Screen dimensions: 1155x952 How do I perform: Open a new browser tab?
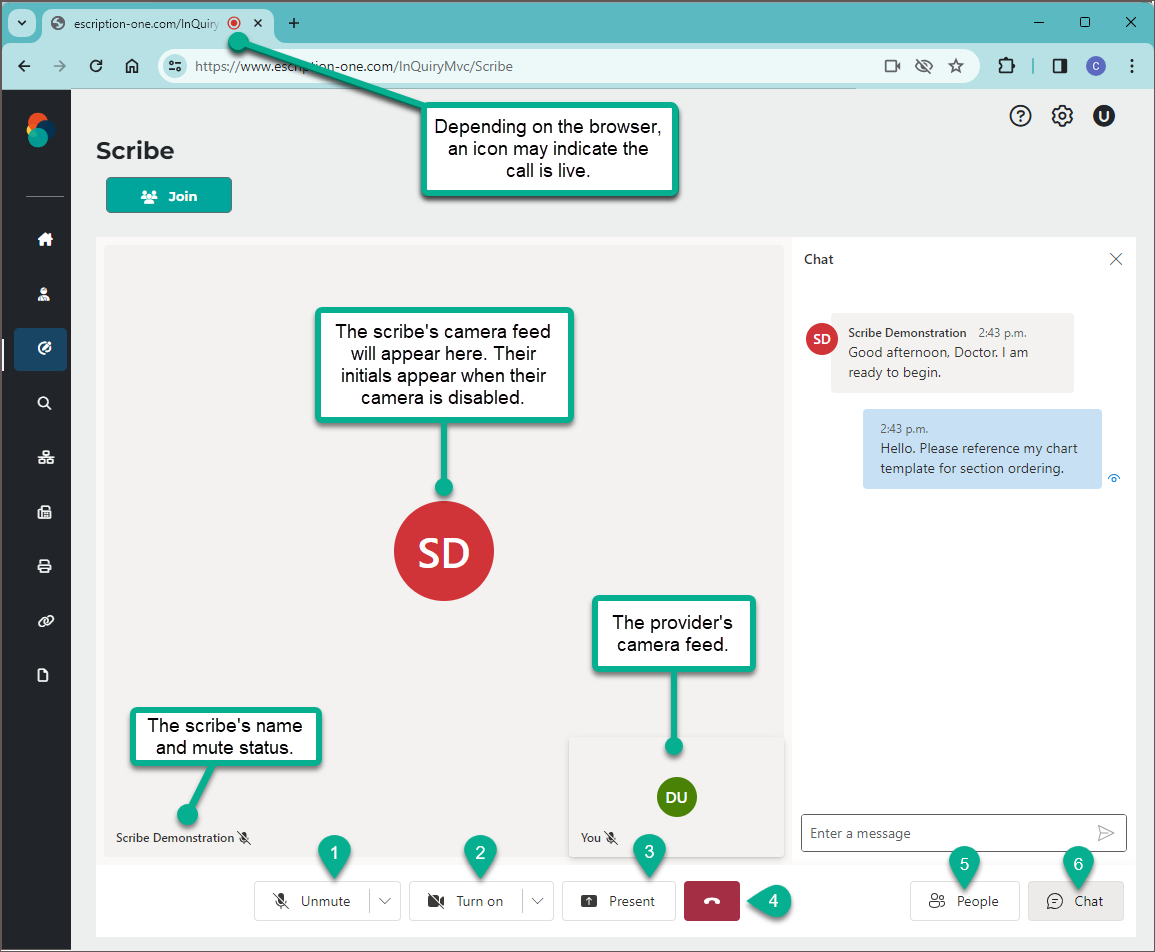(293, 23)
